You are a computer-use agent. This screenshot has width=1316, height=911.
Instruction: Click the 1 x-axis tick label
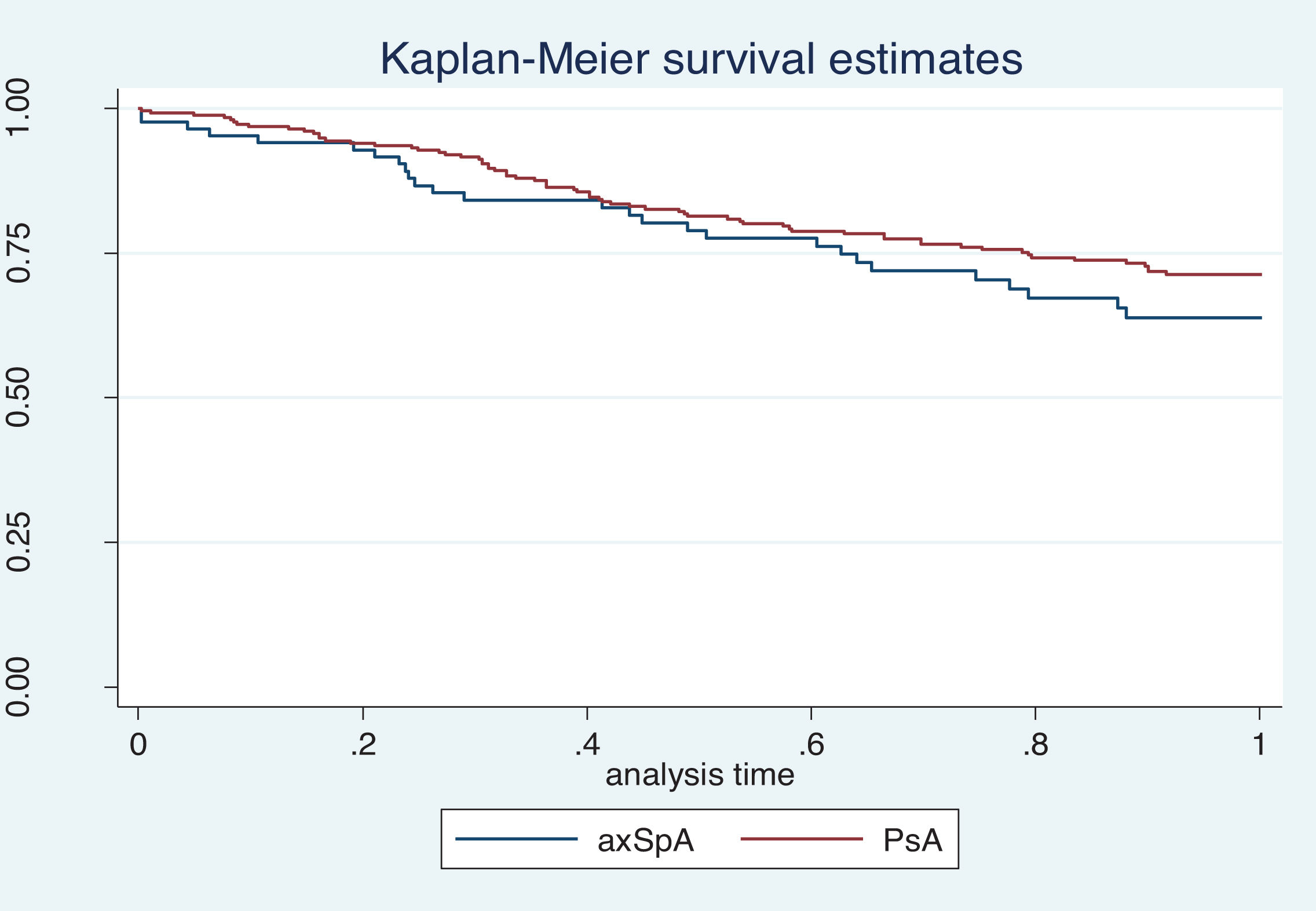point(1259,745)
